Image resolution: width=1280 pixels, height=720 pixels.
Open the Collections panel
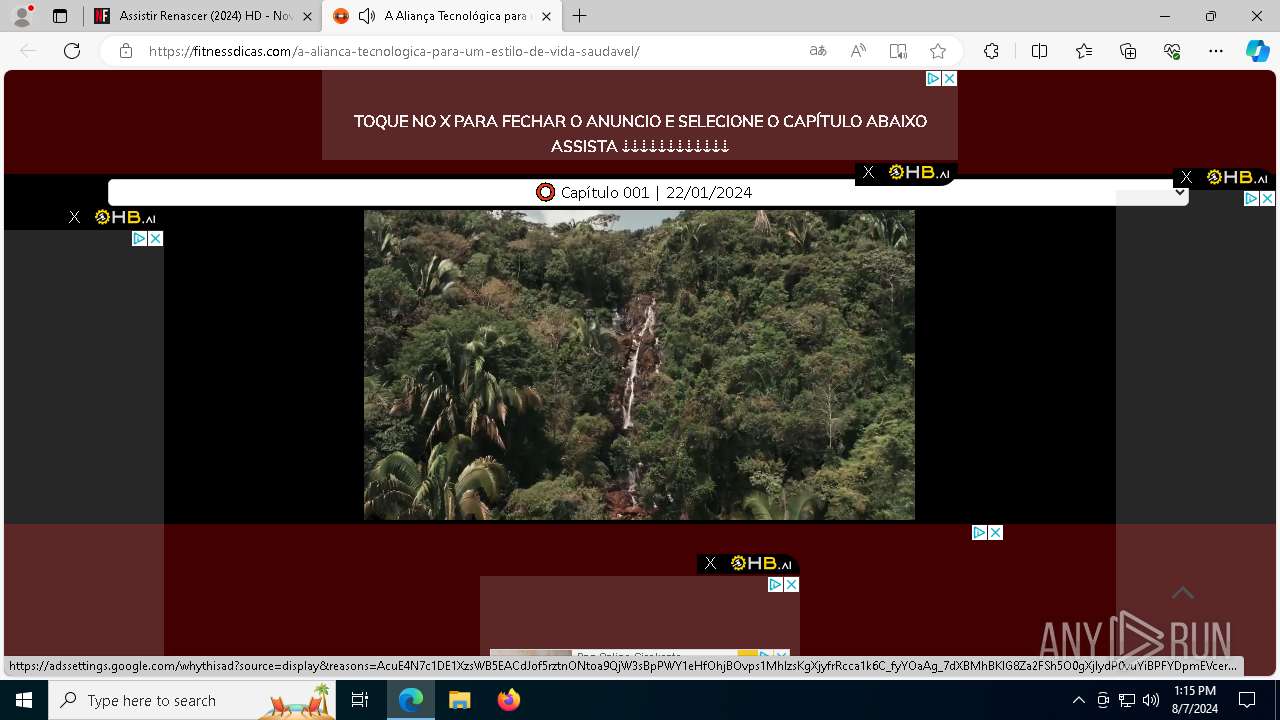click(1128, 51)
